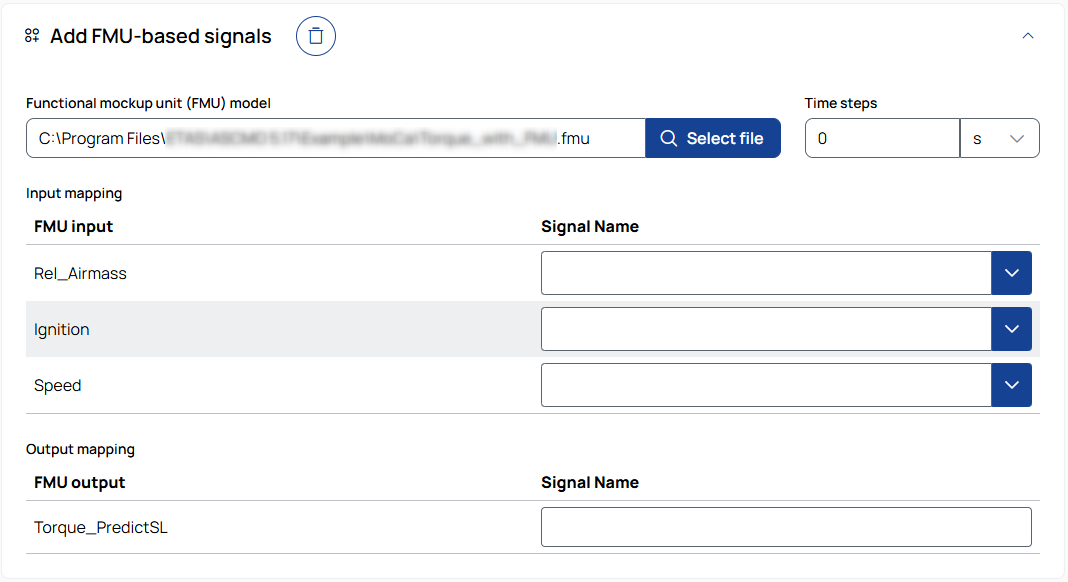The image size is (1068, 582).
Task: Select the Torque_PredictSL output label
Action: coord(101,527)
